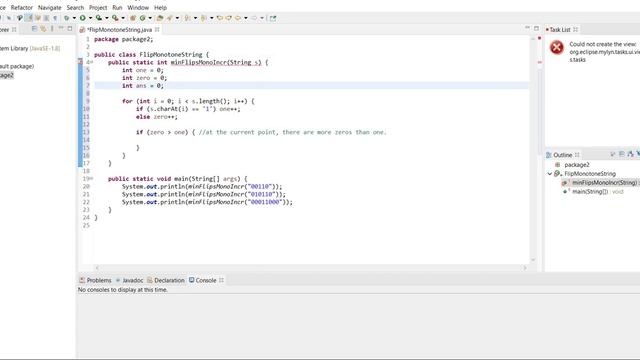Open the Search menu
The height and width of the screenshot is (360, 640).
click(75, 7)
